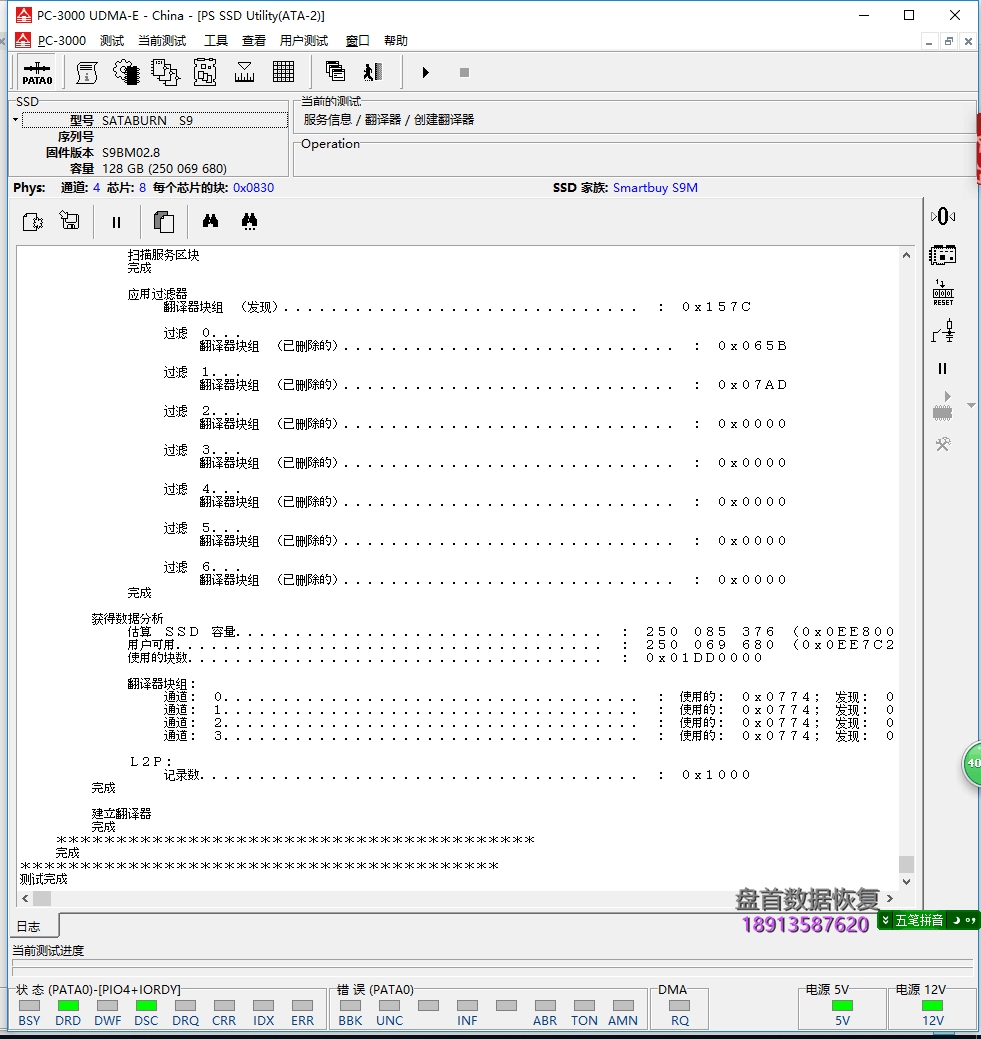Image resolution: width=981 pixels, height=1039 pixels.
Task: Open the 用户测试 menu
Action: [304, 40]
